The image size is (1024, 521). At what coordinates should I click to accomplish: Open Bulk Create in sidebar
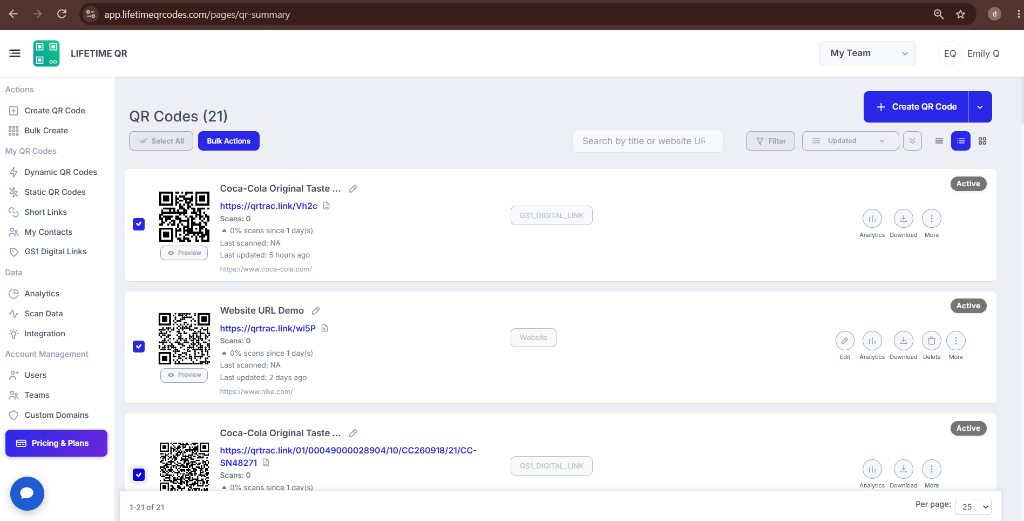[x=46, y=131]
